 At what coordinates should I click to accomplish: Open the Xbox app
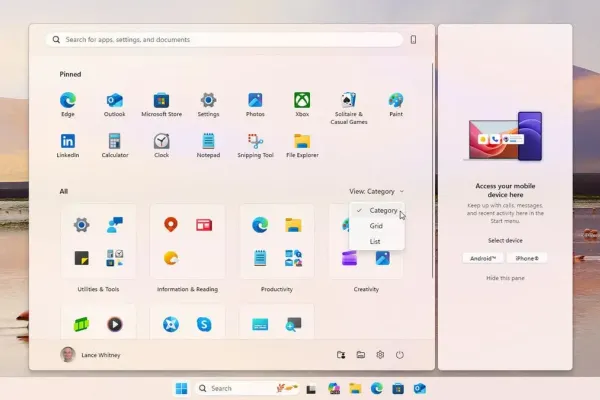click(302, 104)
